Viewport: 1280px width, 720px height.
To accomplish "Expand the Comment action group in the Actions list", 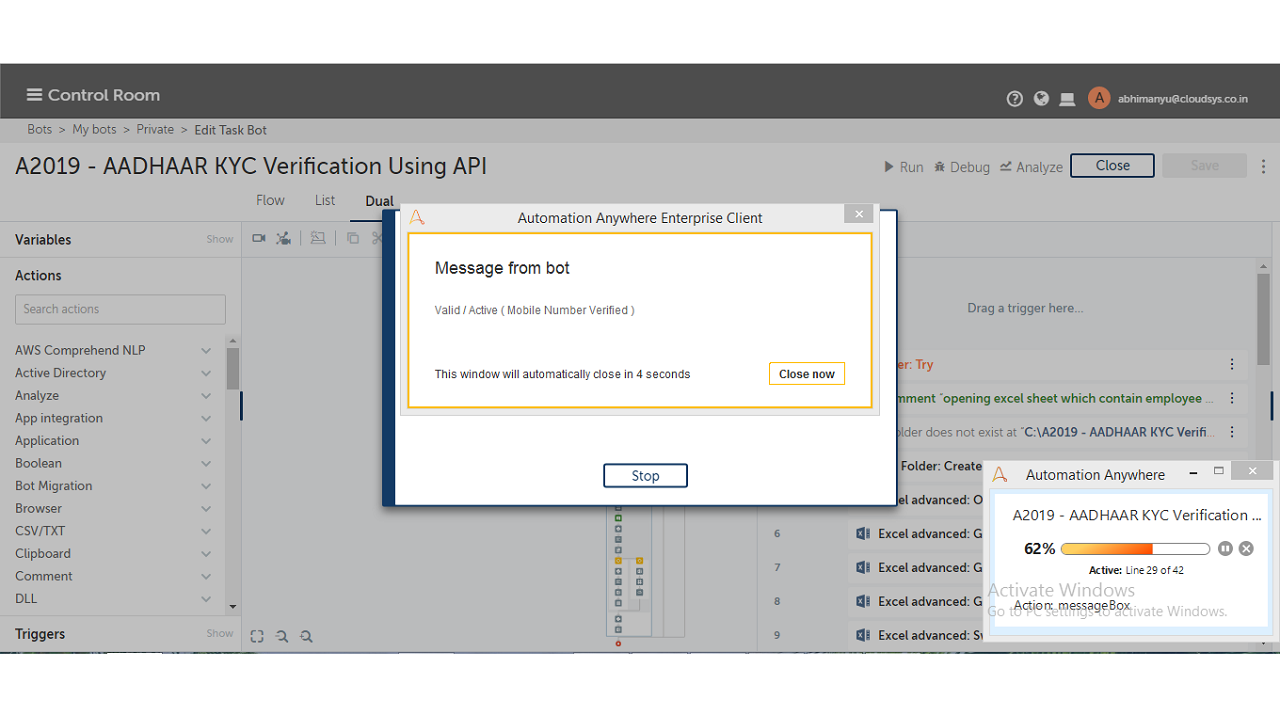I will pyautogui.click(x=206, y=577).
